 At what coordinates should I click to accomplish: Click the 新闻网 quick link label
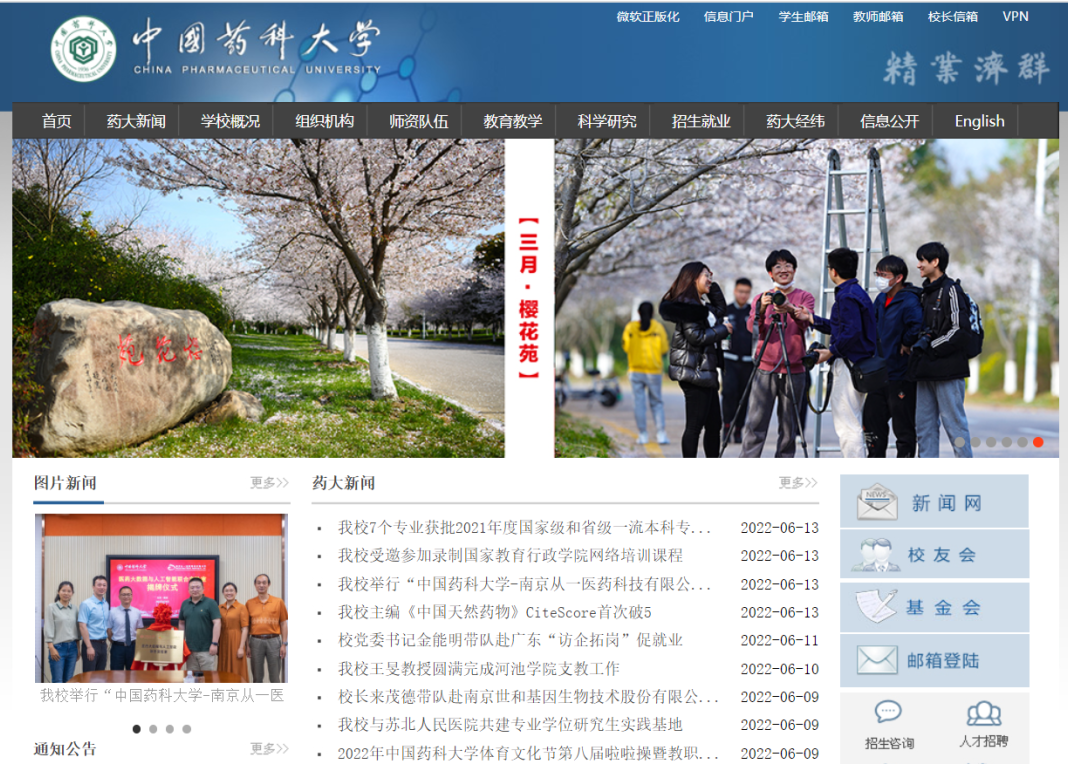tap(947, 503)
